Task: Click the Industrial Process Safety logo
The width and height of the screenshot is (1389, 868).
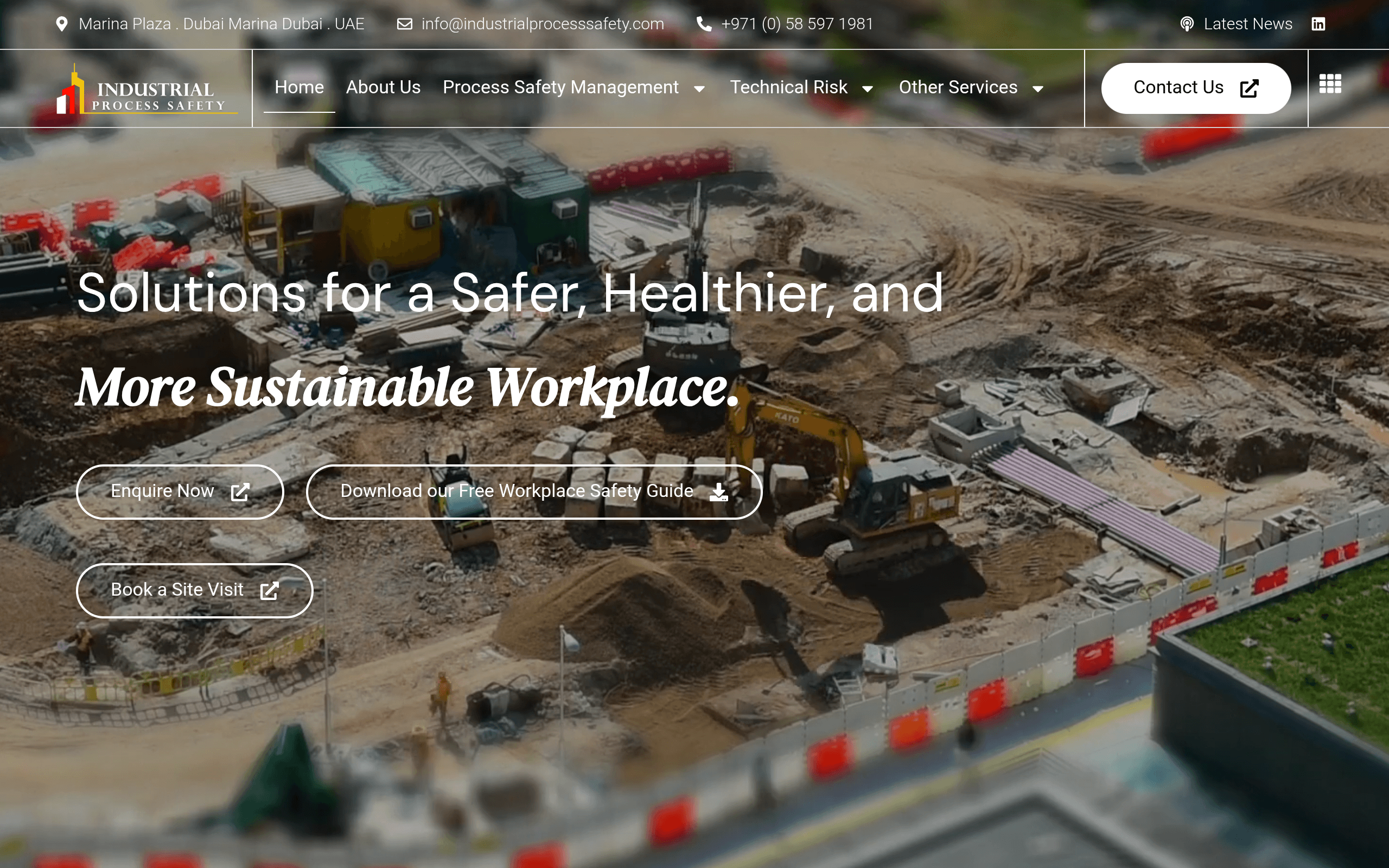Action: tap(147, 89)
